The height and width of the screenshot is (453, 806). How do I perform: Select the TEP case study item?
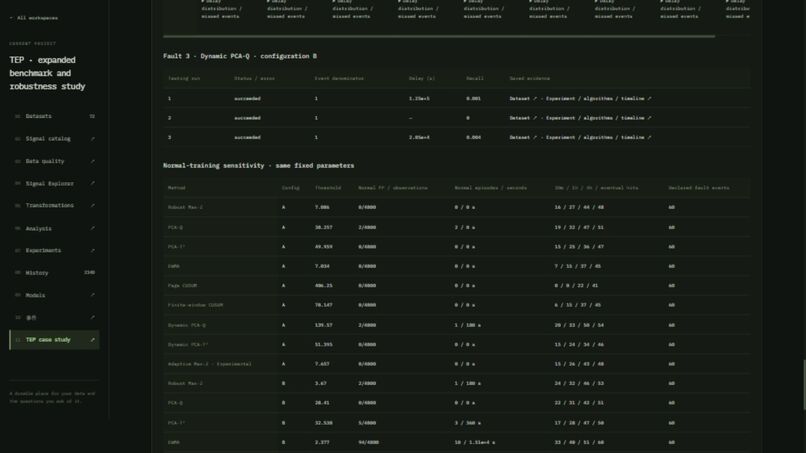click(x=54, y=340)
